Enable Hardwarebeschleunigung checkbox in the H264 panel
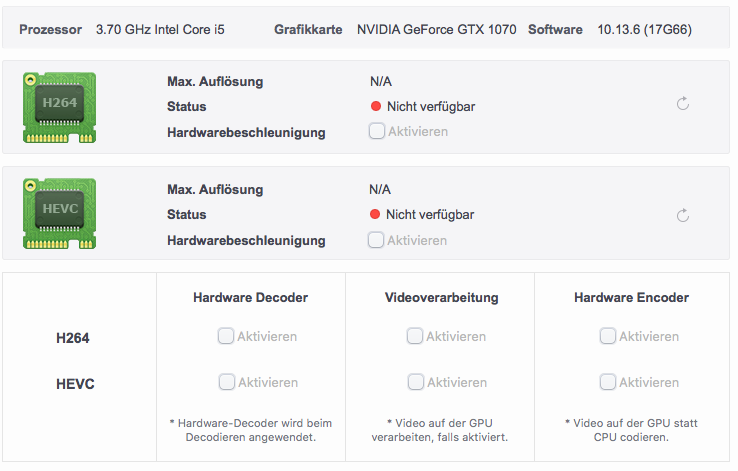This screenshot has height=471, width=738. point(377,131)
